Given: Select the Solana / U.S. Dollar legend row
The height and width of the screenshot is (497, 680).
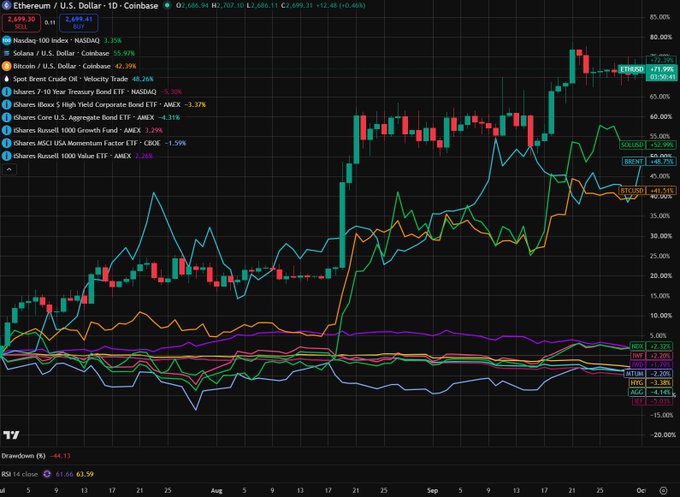Looking at the screenshot, I should click(x=68, y=53).
